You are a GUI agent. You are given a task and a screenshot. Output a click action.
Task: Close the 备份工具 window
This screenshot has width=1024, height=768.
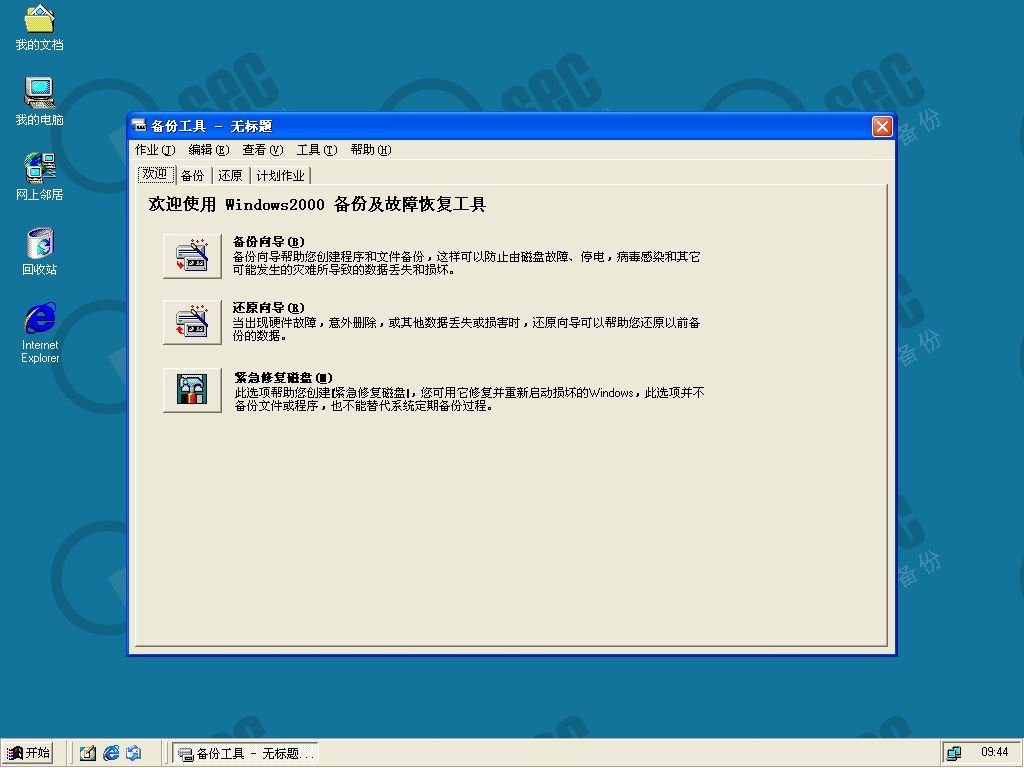pos(882,126)
